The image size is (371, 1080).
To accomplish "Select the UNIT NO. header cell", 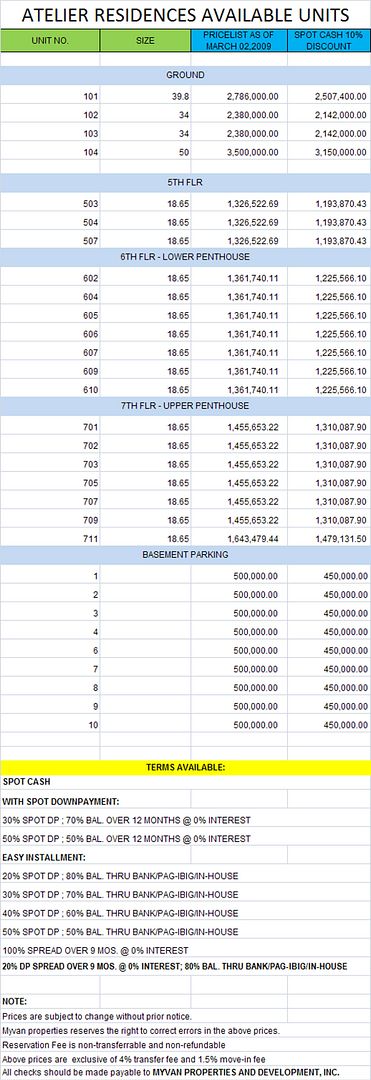I will click(x=50, y=41).
